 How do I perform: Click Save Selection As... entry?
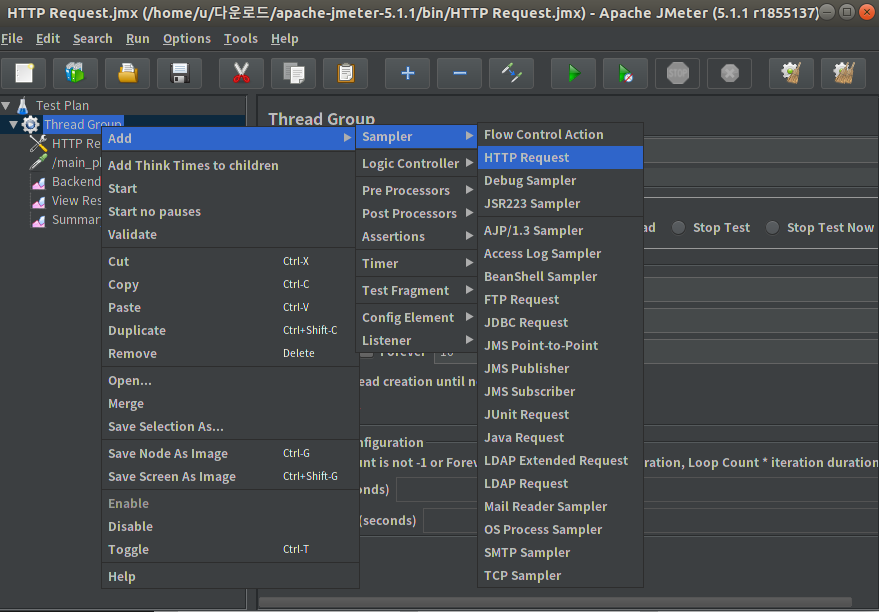(230, 426)
